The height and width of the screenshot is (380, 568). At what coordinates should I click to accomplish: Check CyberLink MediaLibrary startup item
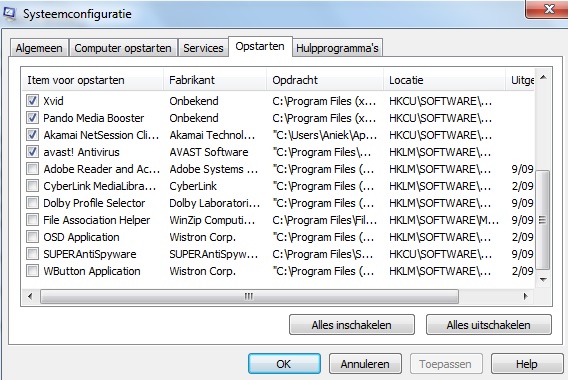click(32, 186)
